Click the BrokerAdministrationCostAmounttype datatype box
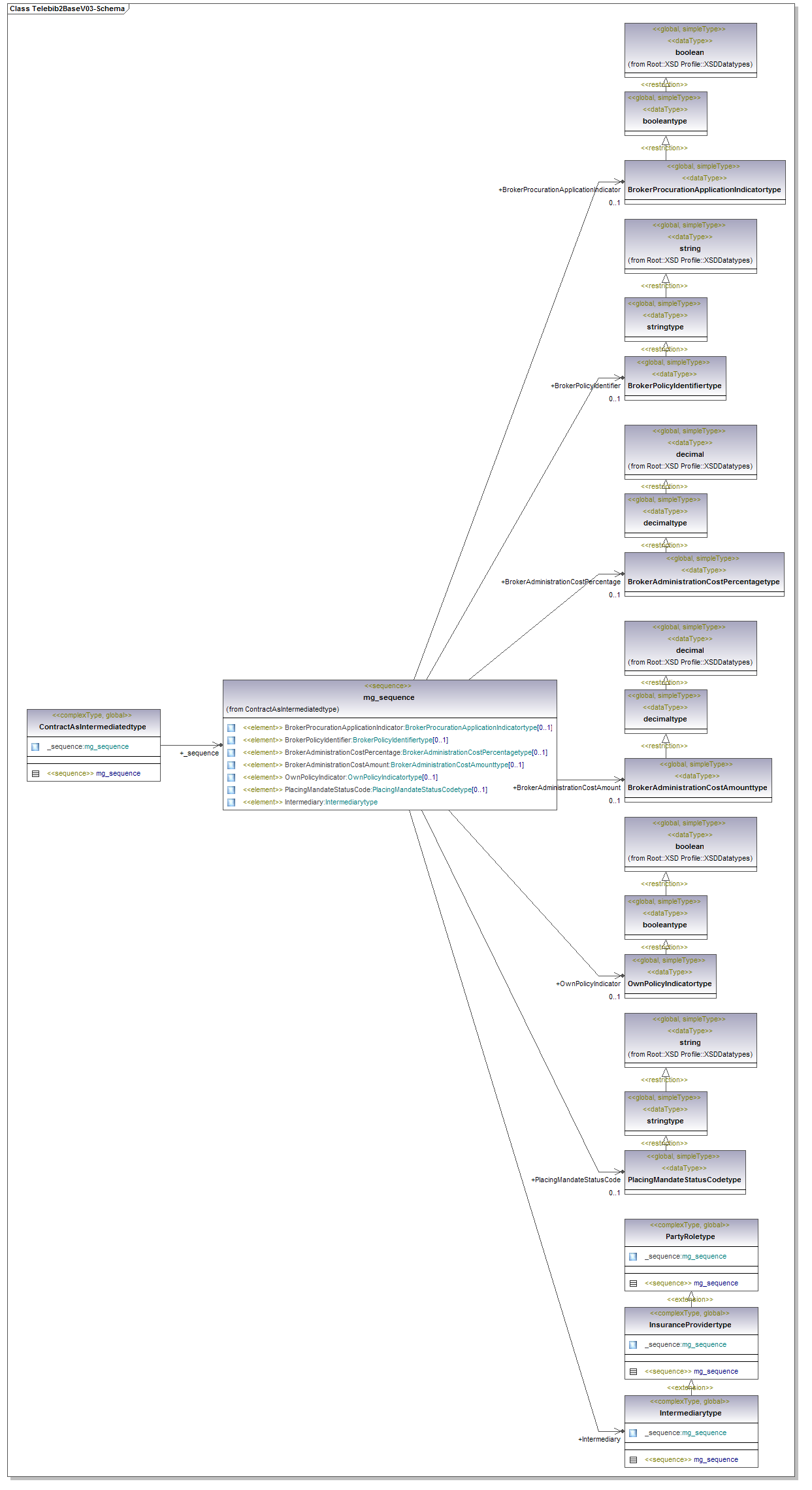The image size is (812, 1490). [697, 787]
